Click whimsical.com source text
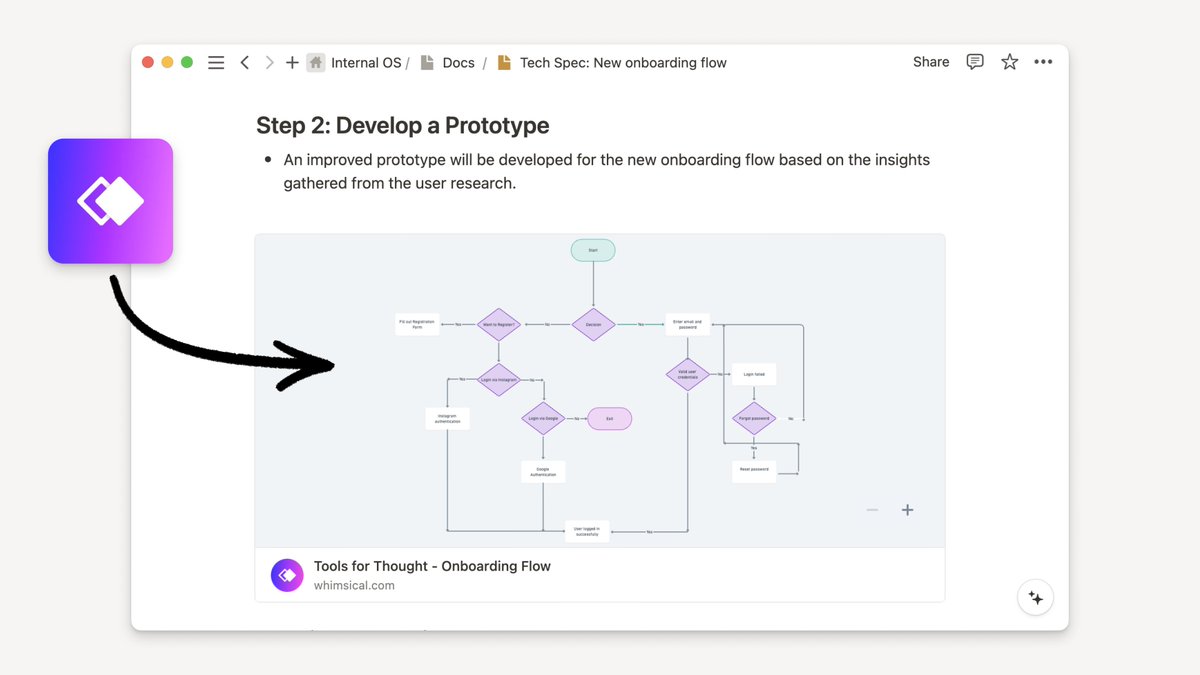Viewport: 1200px width, 675px height. click(x=354, y=586)
